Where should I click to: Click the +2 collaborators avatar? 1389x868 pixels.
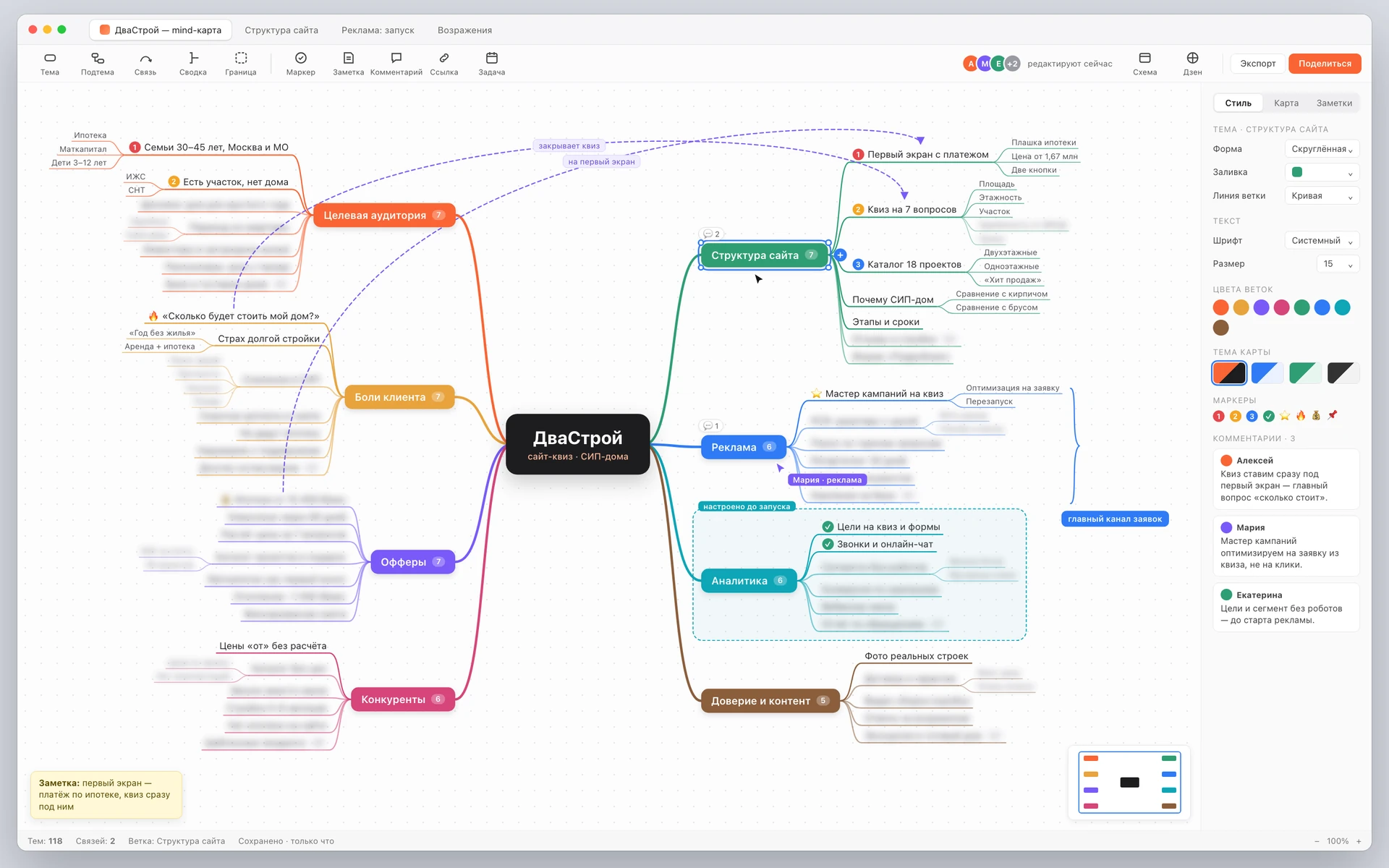[1013, 64]
